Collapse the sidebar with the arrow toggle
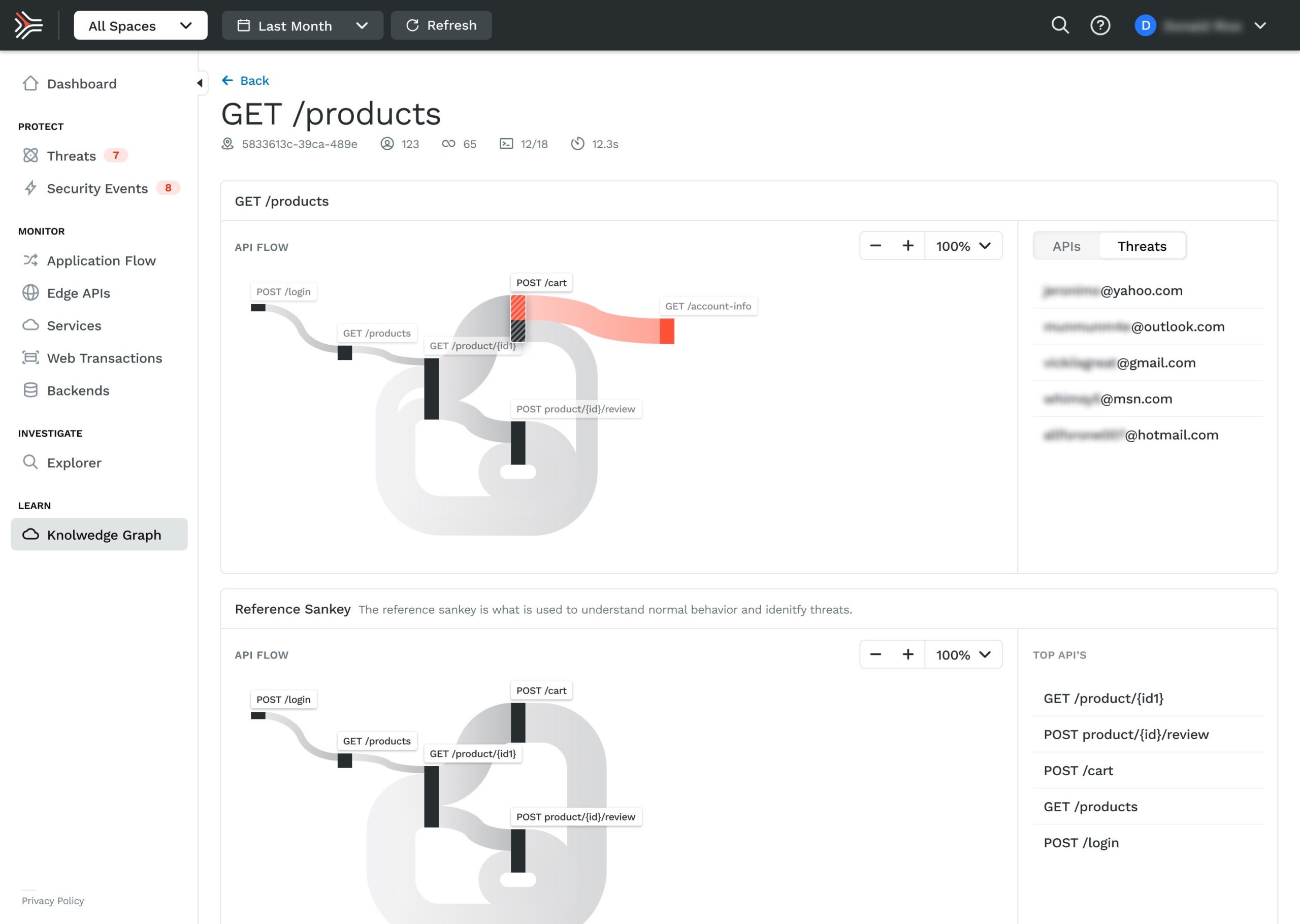The height and width of the screenshot is (924, 1300). pyautogui.click(x=200, y=83)
